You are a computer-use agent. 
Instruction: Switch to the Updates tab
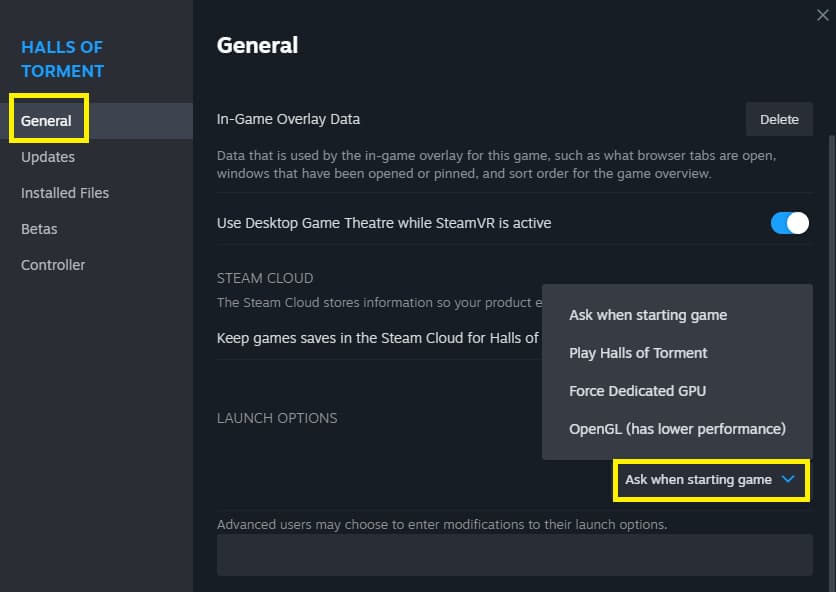(x=48, y=157)
